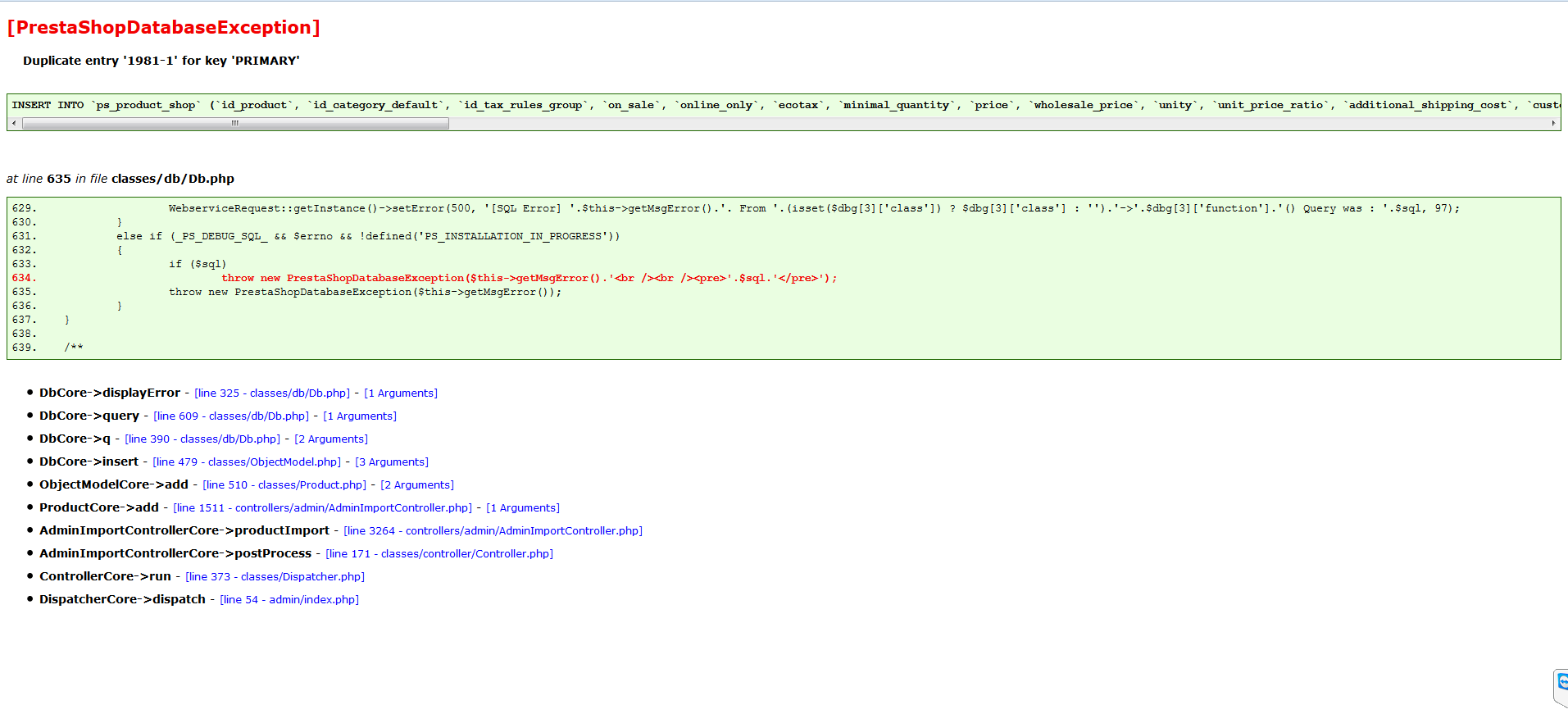Viewport: 1568px width, 723px height.
Task: Click the SQL query horizontal scrollbar thumb
Action: tap(235, 124)
